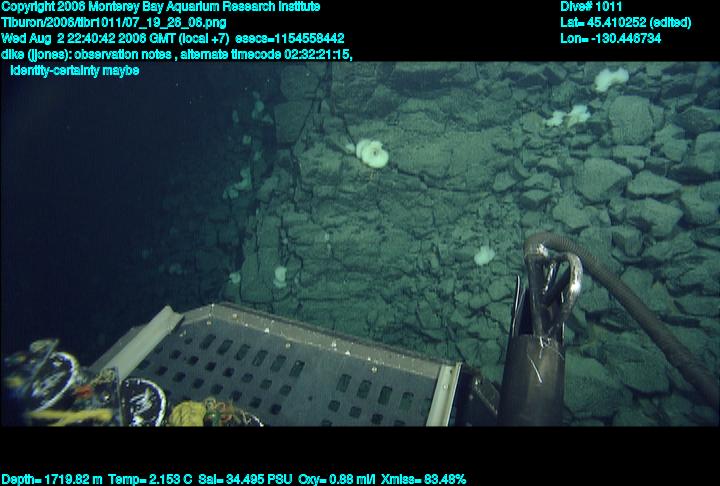This screenshot has width=720, height=486.
Task: Click the Monterey Bay Aquarium Research Institute copyright line
Action: pos(160,7)
